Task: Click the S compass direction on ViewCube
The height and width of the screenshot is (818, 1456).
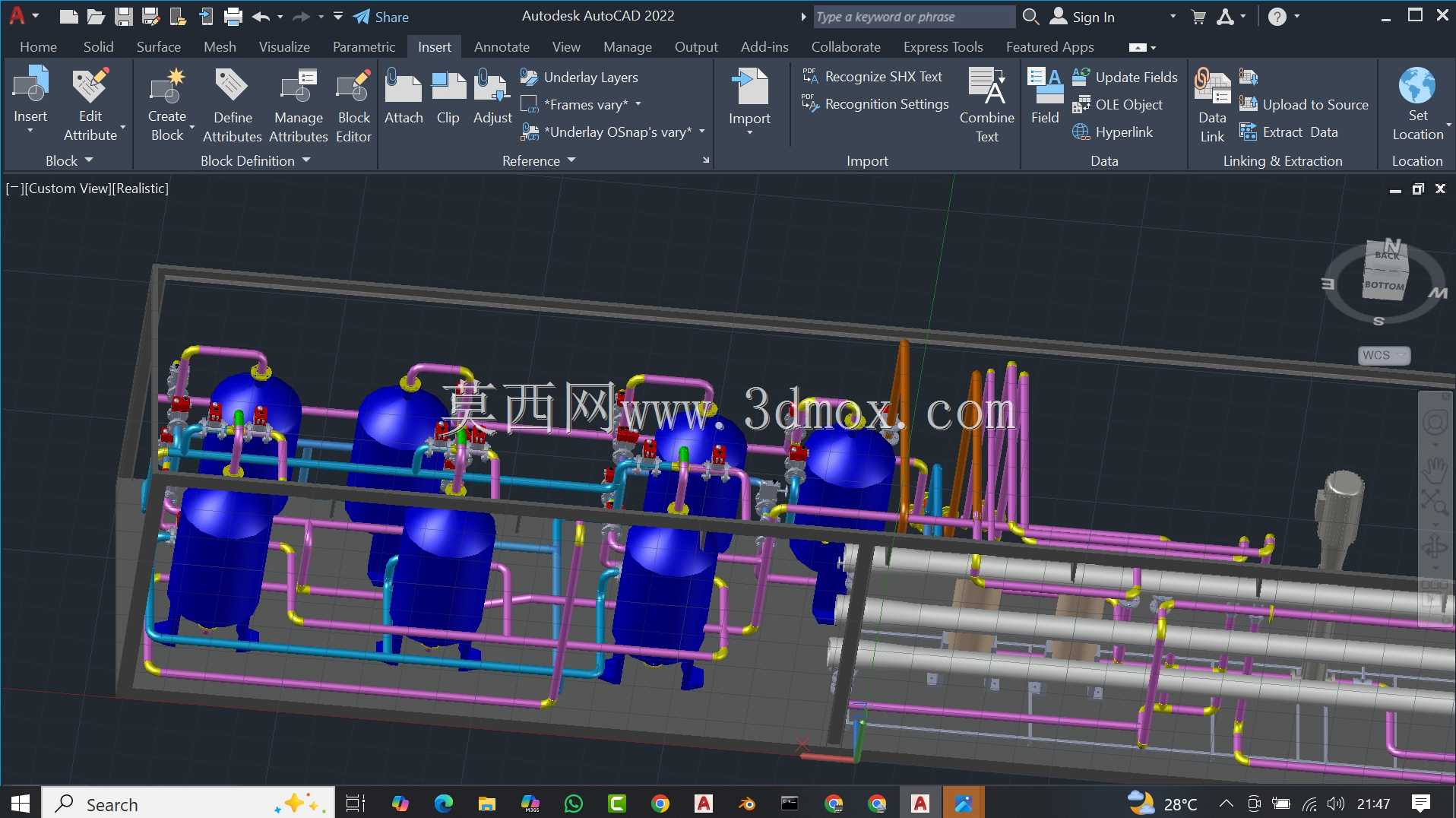Action: click(1378, 322)
